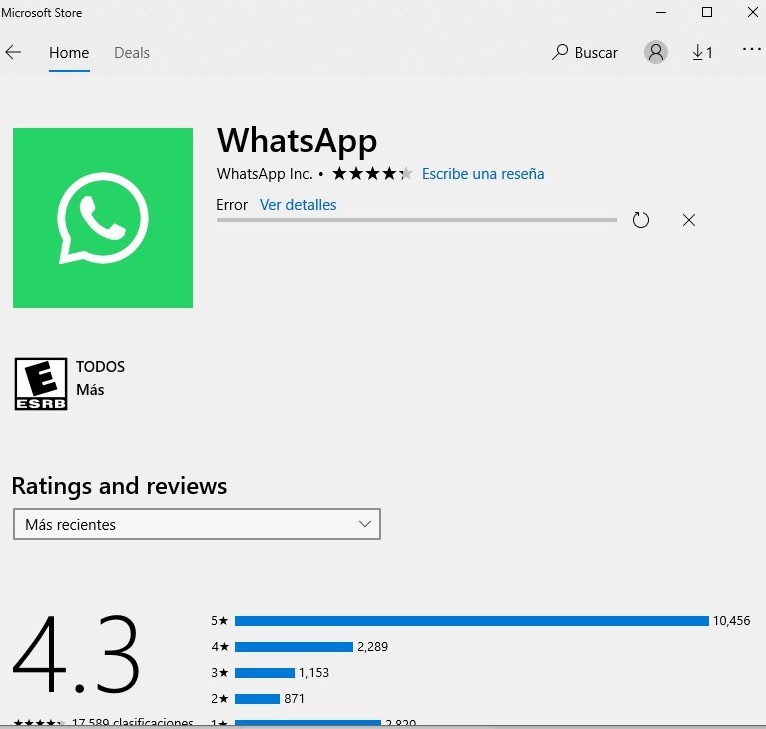Retry the download with the refresh icon

point(640,220)
